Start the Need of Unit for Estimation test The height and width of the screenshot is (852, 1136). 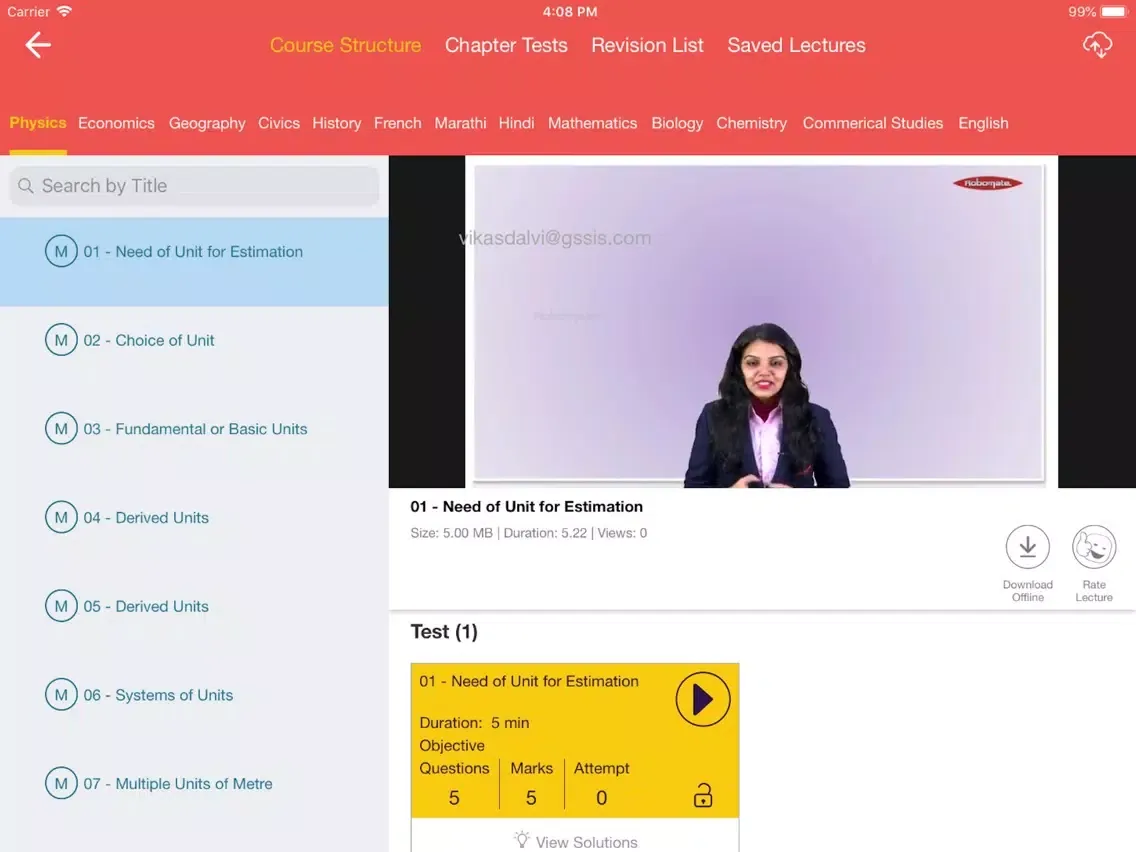pyautogui.click(x=702, y=699)
